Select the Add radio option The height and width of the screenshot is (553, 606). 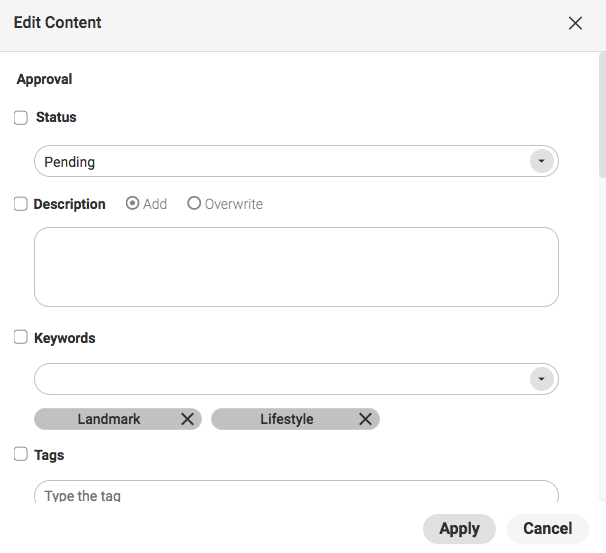tap(132, 203)
